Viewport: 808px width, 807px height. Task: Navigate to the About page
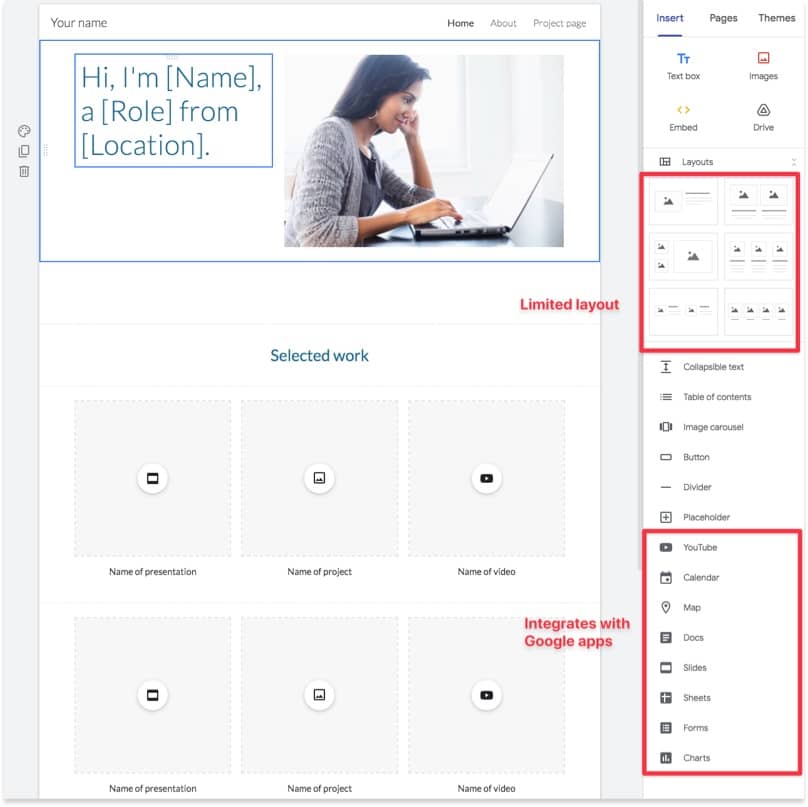503,23
